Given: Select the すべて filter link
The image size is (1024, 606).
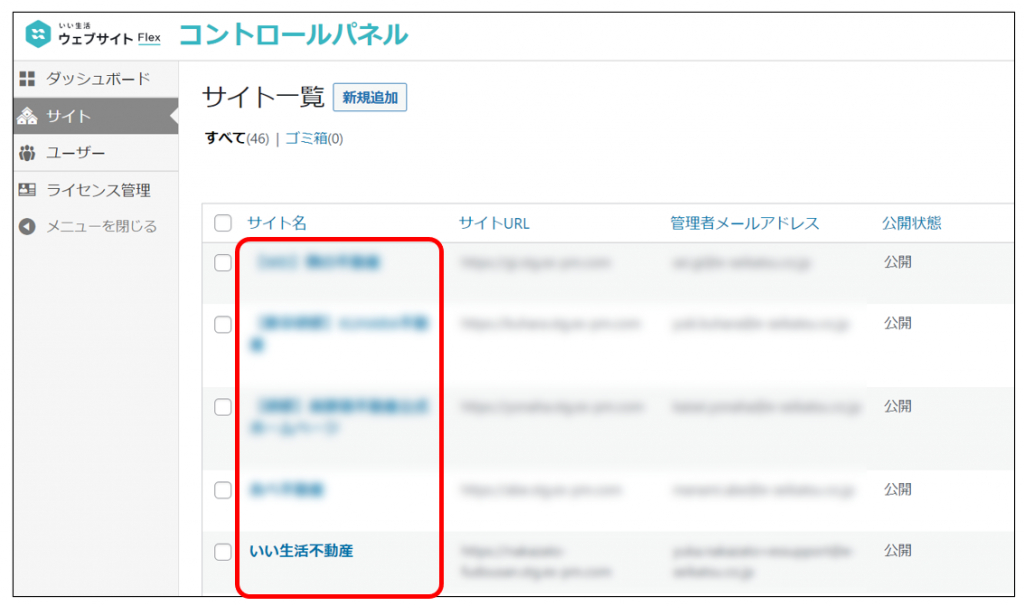Looking at the screenshot, I should [225, 139].
